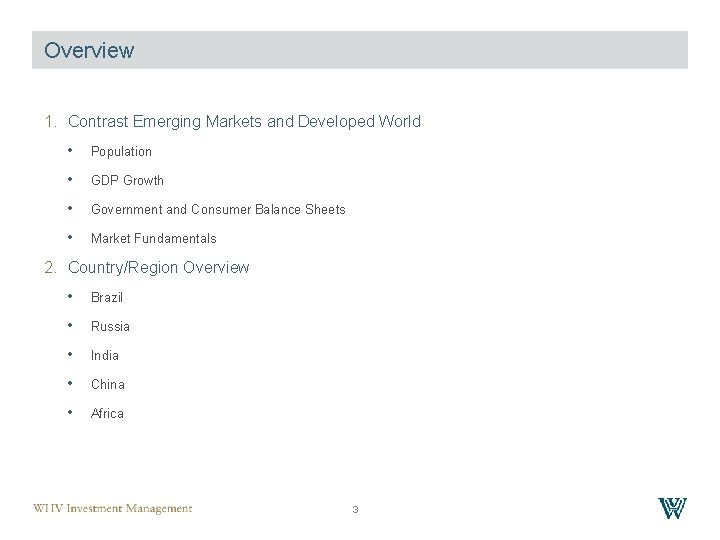This screenshot has height=540, width=720.
Task: Click "Government and Consumer Balance Sheets" text
Action: pyautogui.click(x=218, y=210)
